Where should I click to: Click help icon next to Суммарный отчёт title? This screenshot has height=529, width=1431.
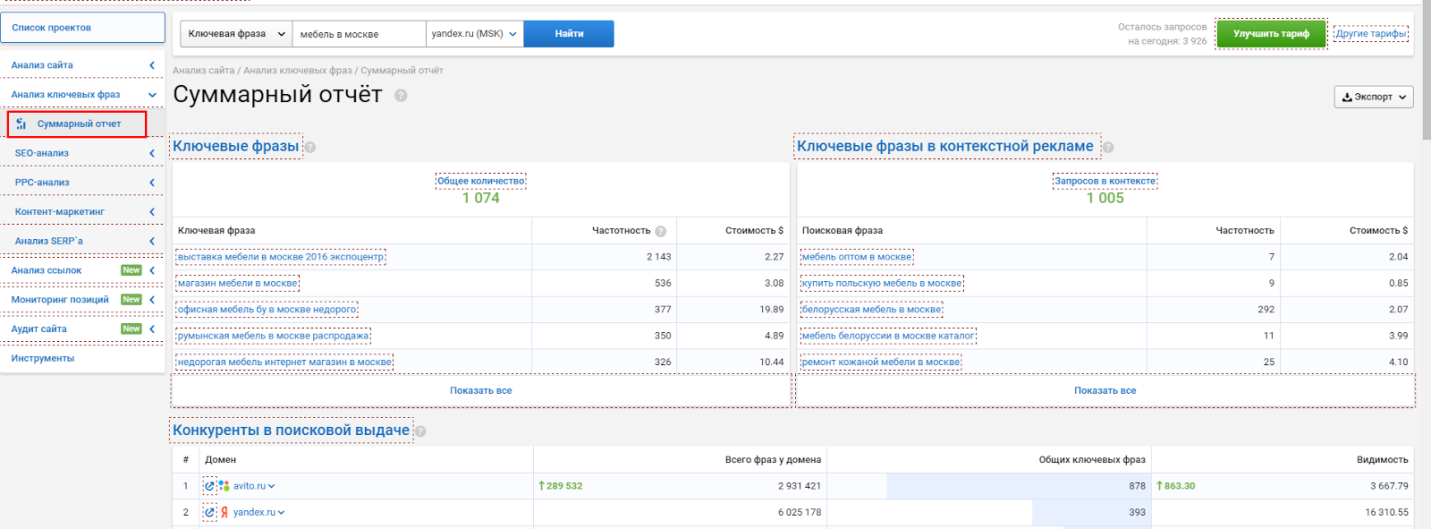coord(401,96)
